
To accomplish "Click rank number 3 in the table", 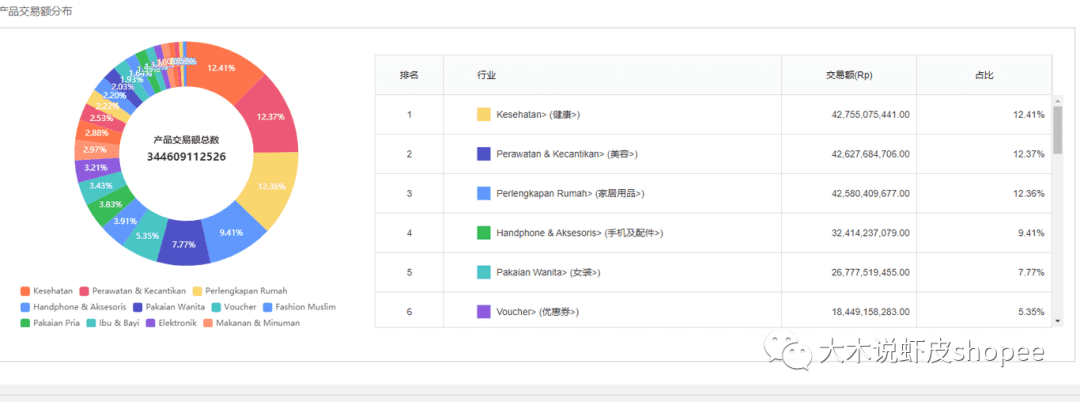I will pyautogui.click(x=409, y=194).
